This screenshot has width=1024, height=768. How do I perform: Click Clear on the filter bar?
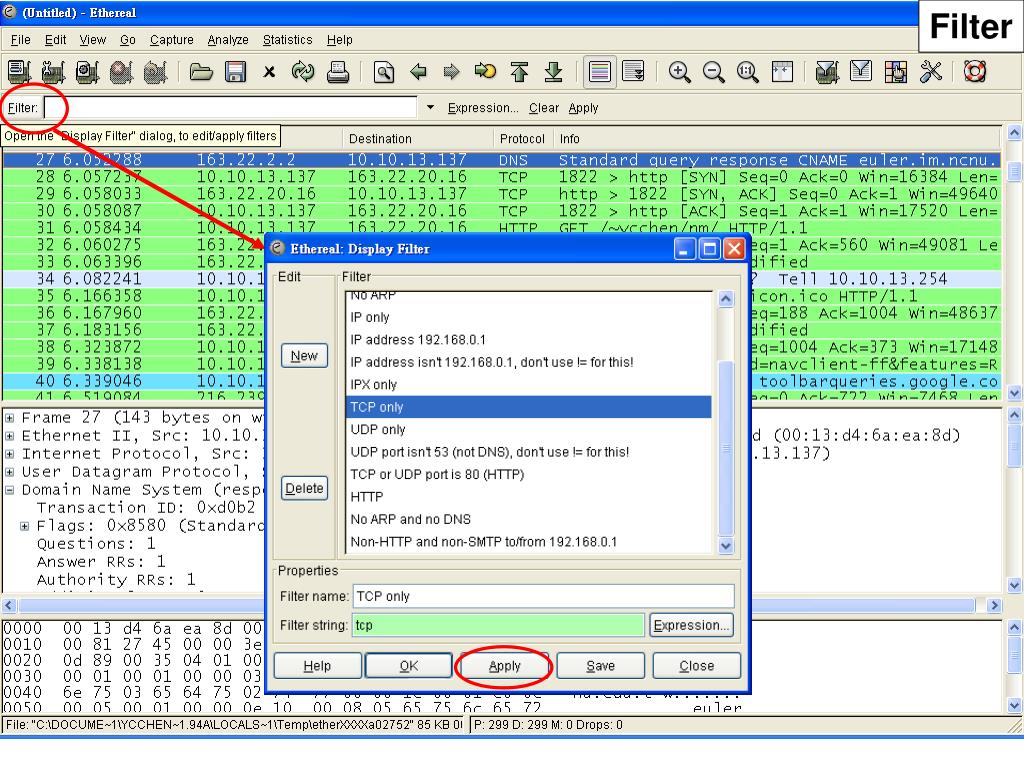click(543, 108)
